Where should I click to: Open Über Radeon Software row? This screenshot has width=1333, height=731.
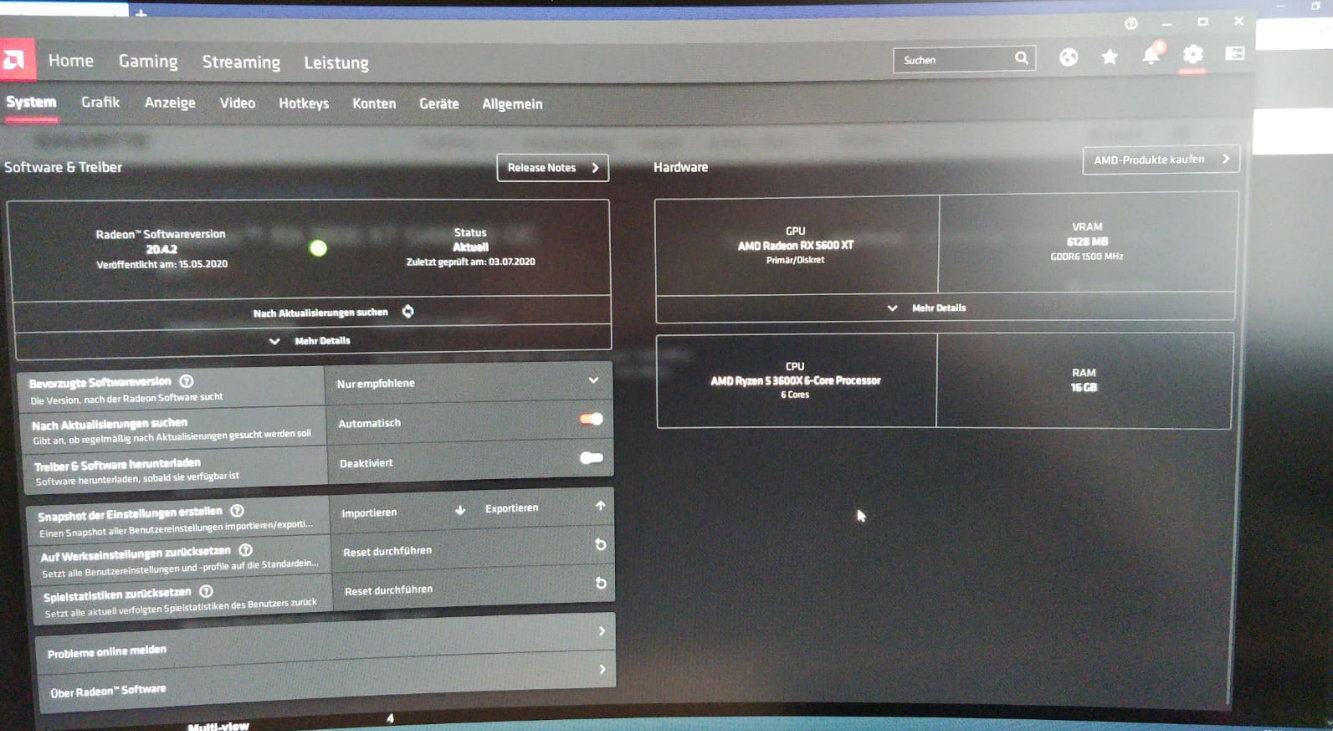328,679
